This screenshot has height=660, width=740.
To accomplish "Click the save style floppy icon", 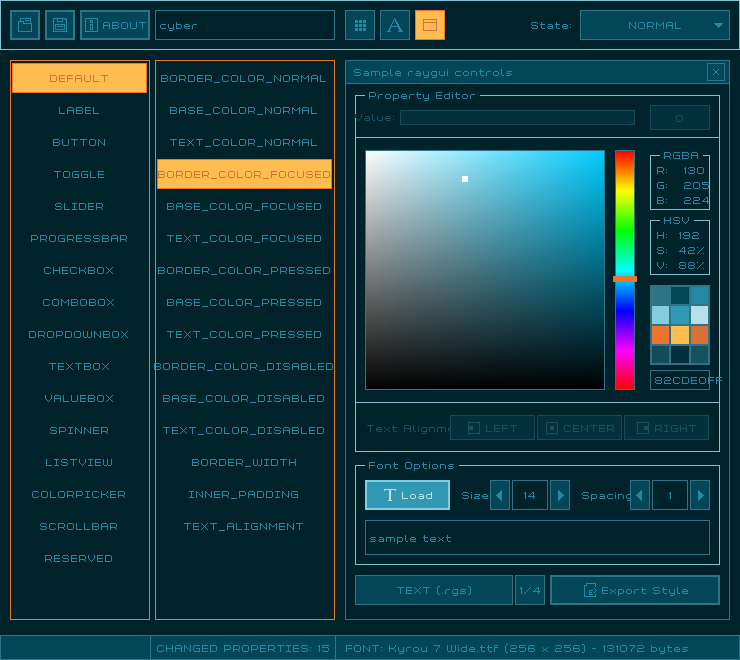I will pos(60,25).
